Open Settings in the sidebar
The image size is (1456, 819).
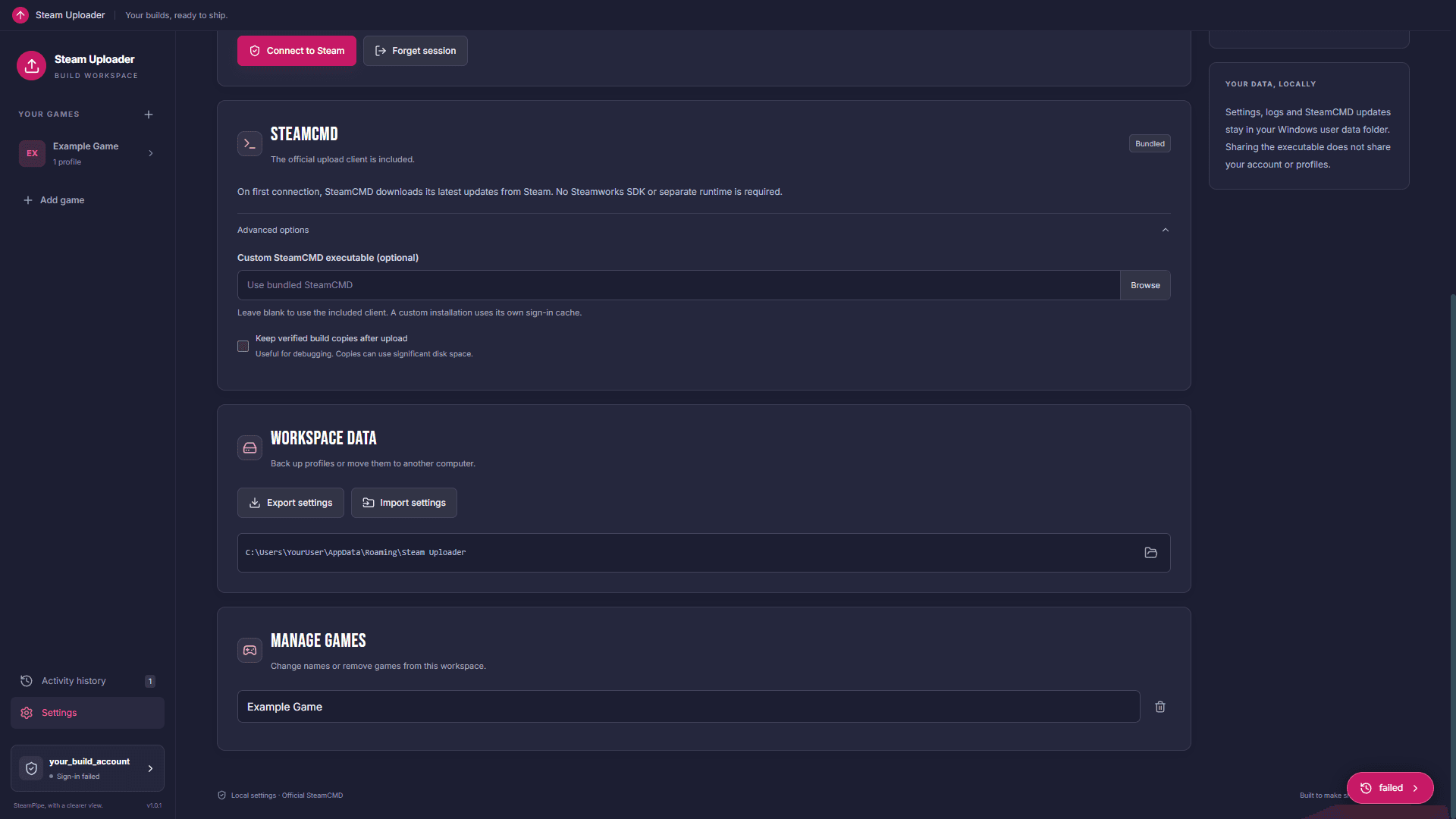pos(87,713)
